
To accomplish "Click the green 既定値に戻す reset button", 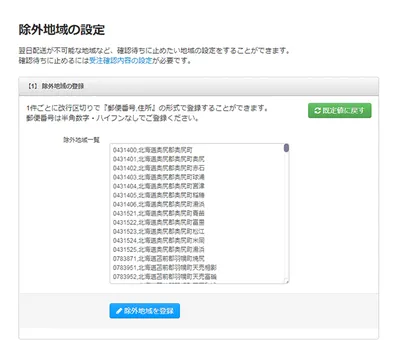I will [339, 111].
